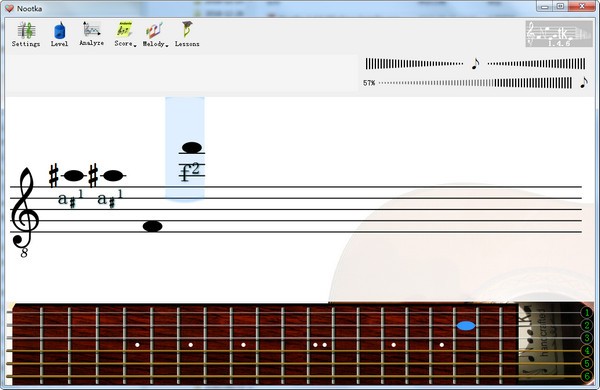
Task: Select string number 1 label
Action: [587, 313]
